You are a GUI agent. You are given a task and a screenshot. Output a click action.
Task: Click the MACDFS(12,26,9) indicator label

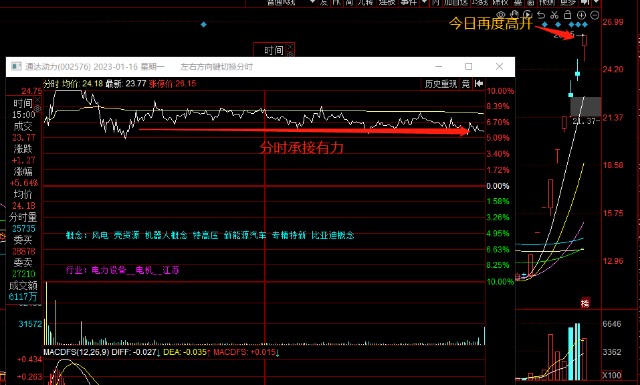(x=76, y=352)
